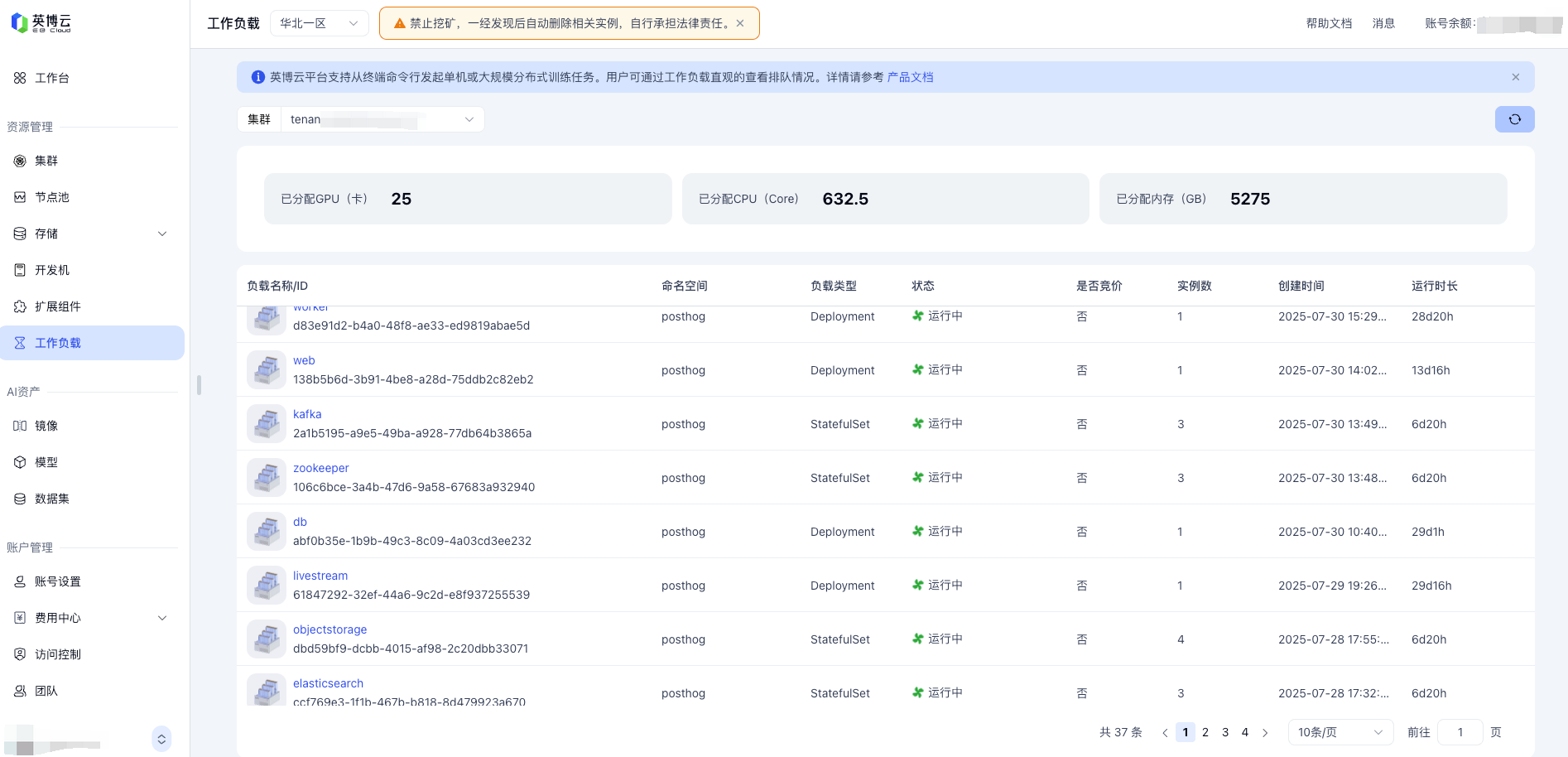Open the zookeeper workload link
Image resolution: width=1568 pixels, height=757 pixels.
[x=321, y=468]
